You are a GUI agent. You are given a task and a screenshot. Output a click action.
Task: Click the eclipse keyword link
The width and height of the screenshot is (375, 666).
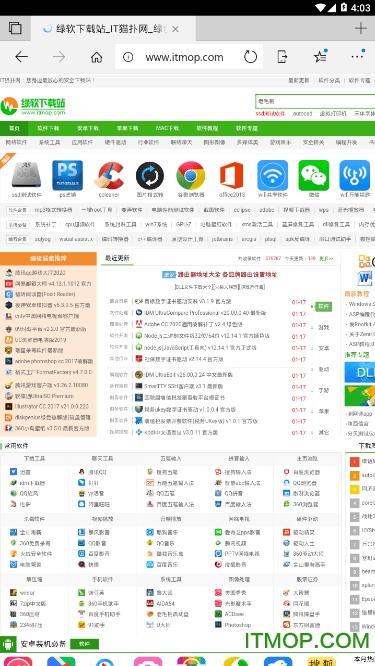(242, 210)
